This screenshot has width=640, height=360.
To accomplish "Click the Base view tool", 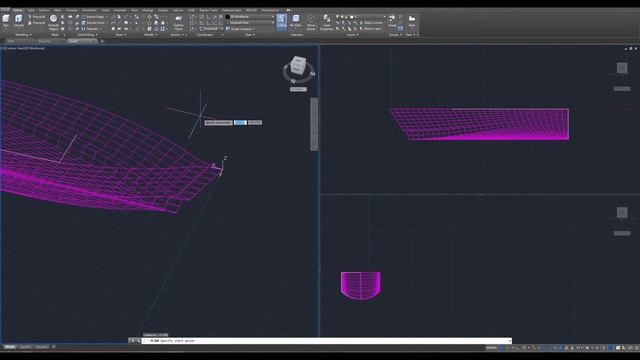I will coord(412,21).
